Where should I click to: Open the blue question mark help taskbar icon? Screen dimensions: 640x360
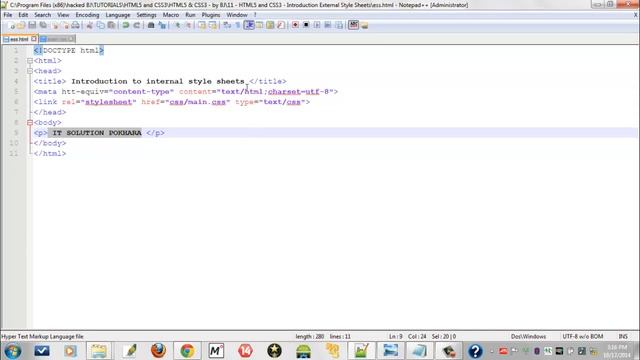tap(475, 351)
